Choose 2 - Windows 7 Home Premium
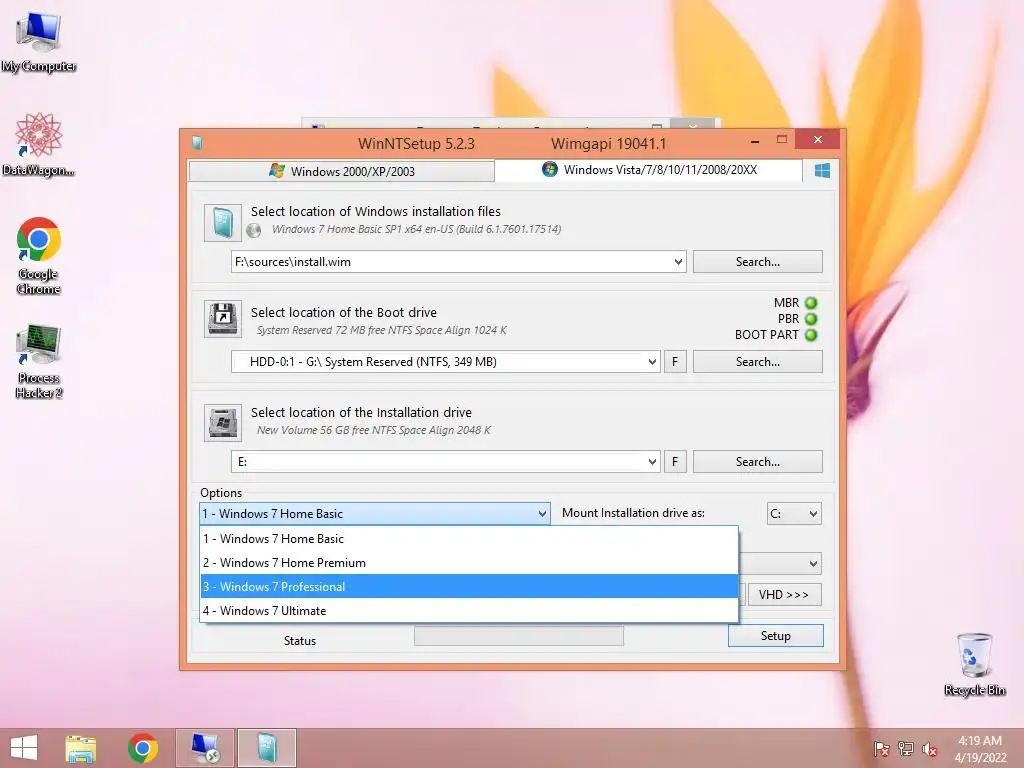The width and height of the screenshot is (1024, 768). [469, 563]
